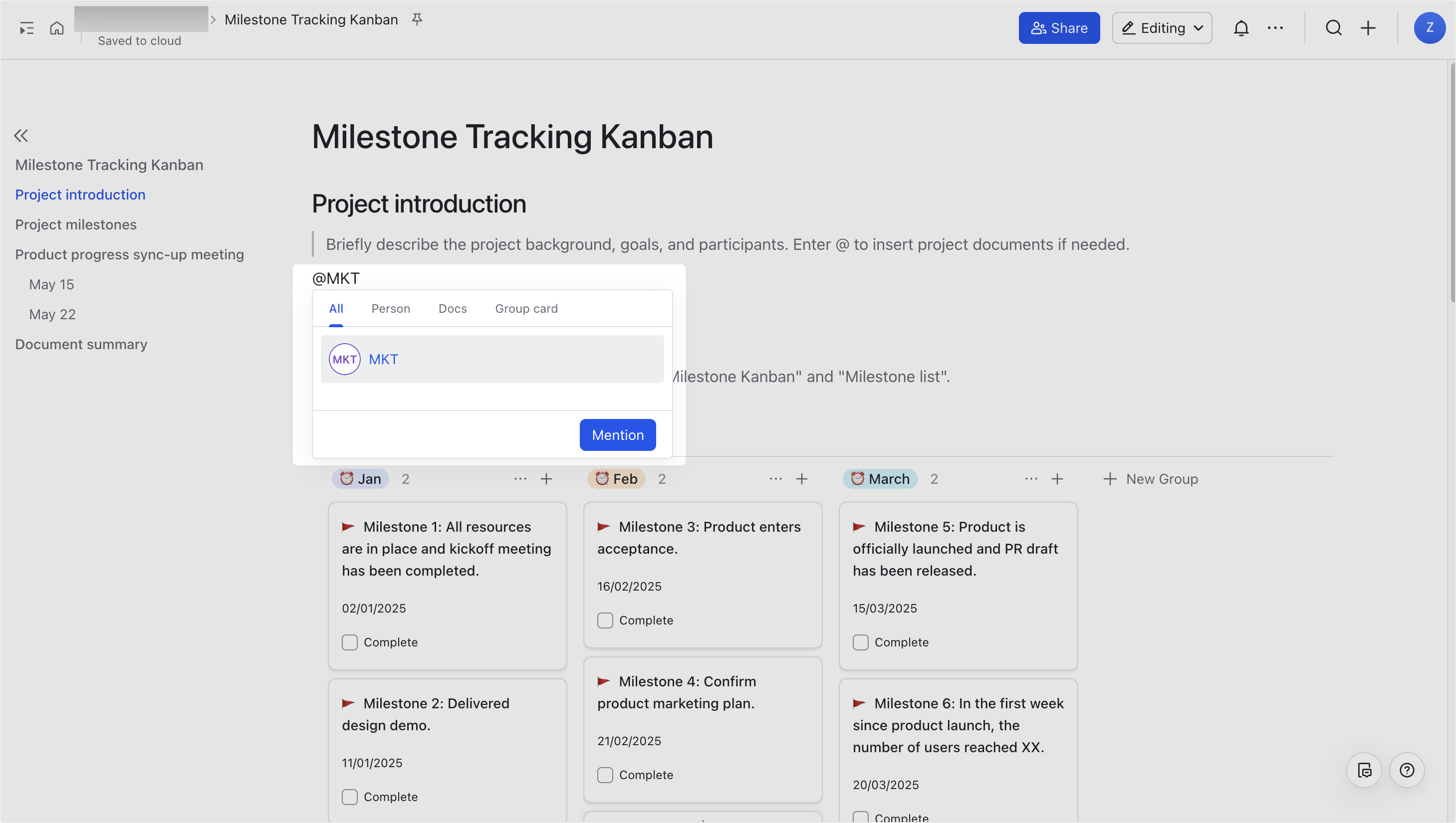The height and width of the screenshot is (823, 1456).
Task: Open search with the magnifier icon
Action: pos(1333,28)
